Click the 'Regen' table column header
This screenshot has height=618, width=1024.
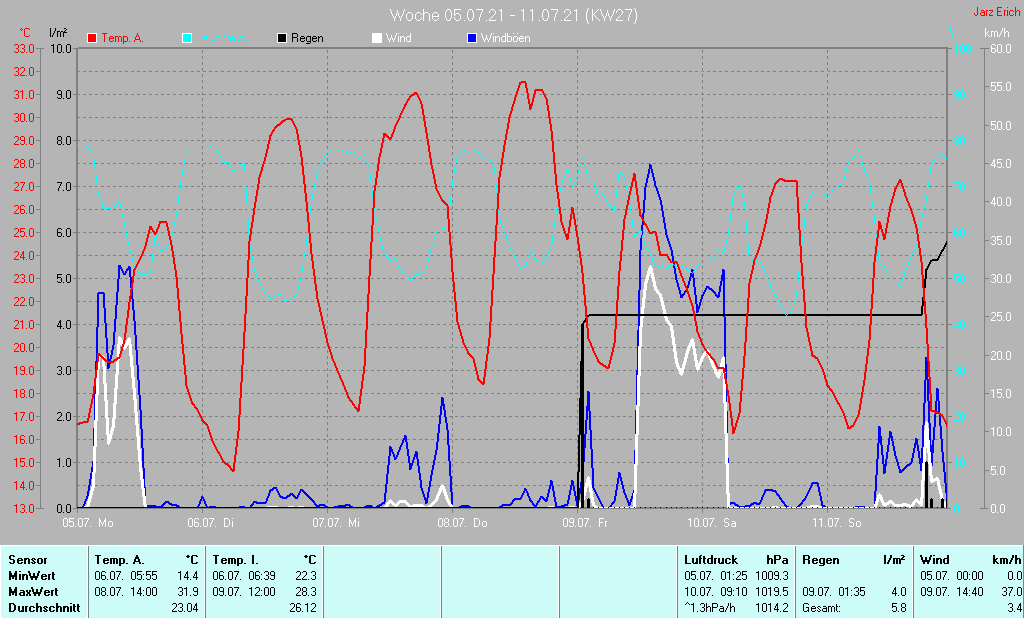pos(821,560)
